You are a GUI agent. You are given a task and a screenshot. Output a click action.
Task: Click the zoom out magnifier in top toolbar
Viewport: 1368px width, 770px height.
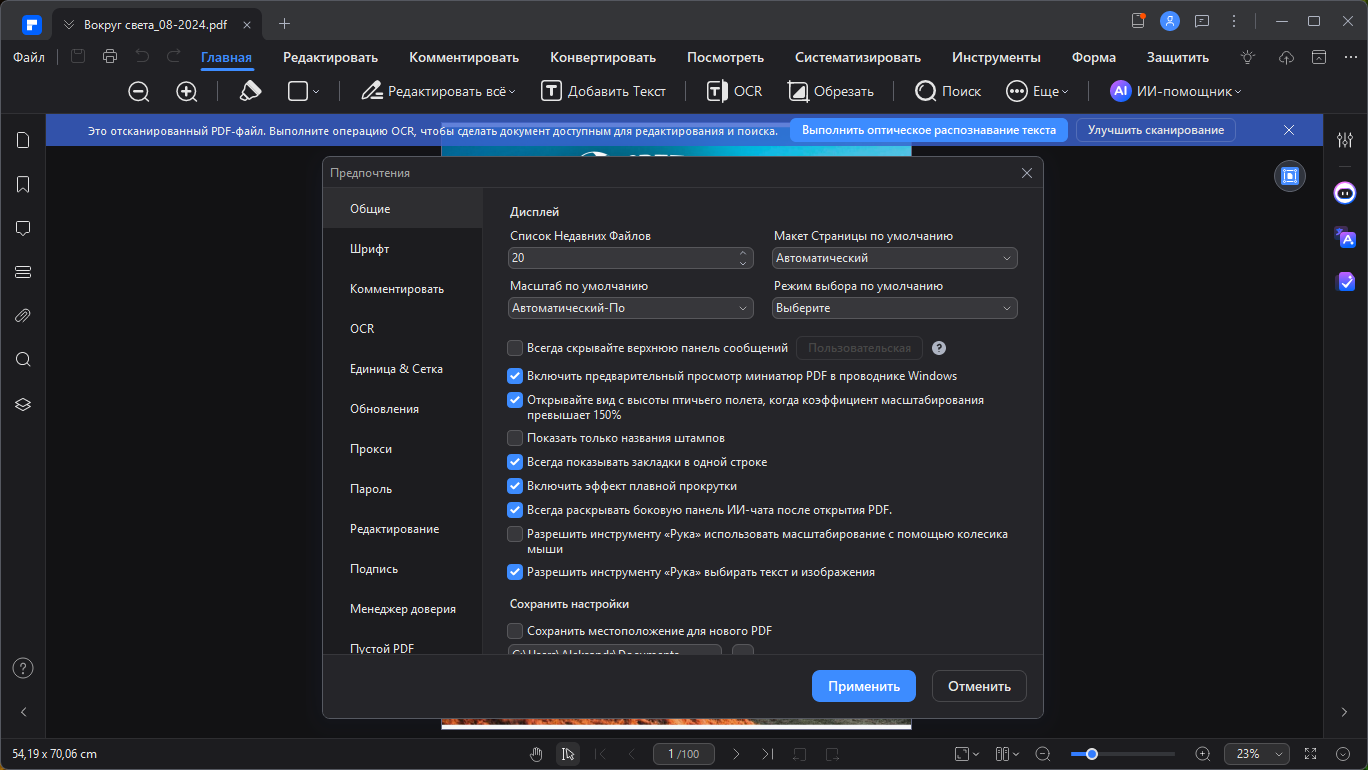139,91
